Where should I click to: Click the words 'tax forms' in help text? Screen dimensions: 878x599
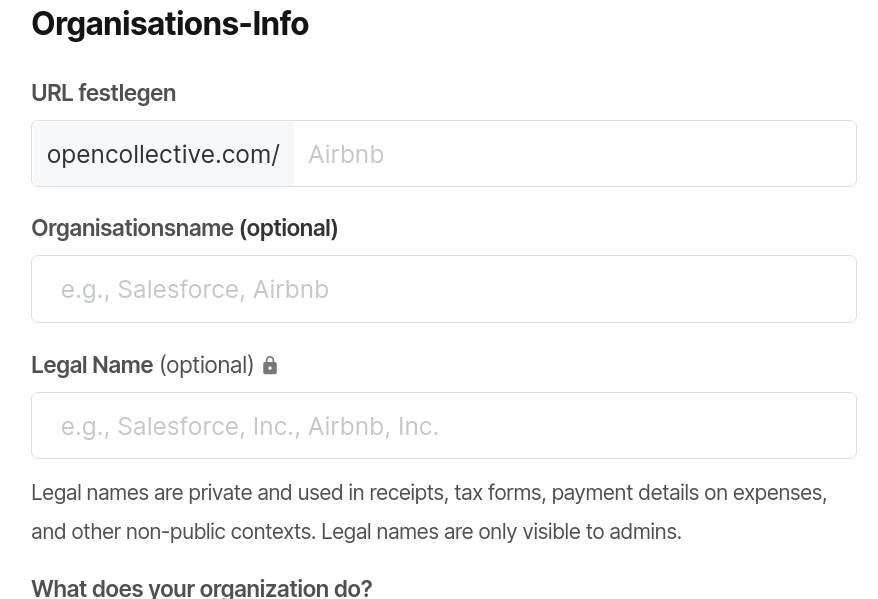pos(498,493)
